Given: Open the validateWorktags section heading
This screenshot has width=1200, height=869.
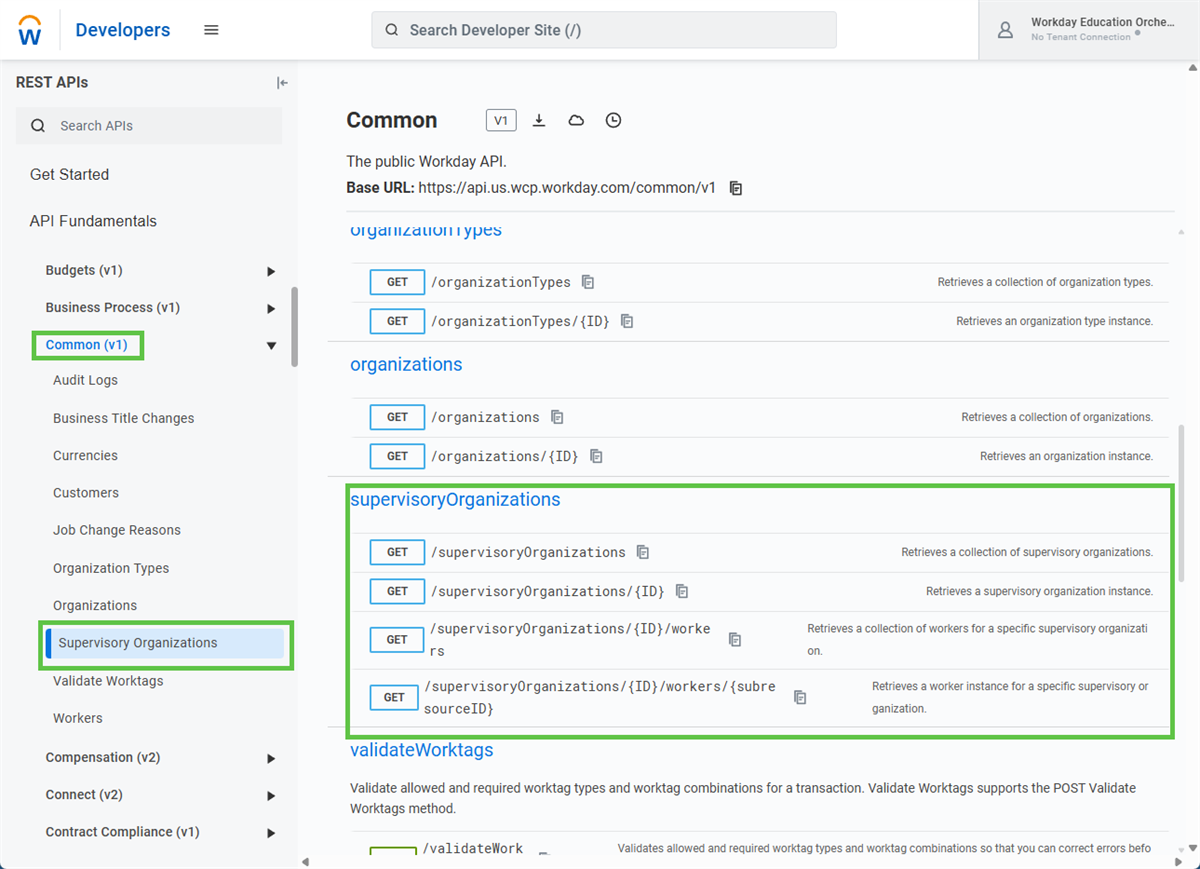Looking at the screenshot, I should pos(421,750).
